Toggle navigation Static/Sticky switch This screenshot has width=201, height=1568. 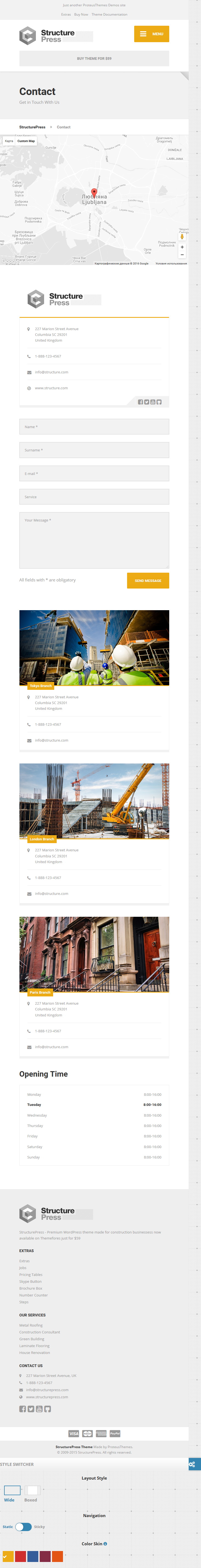pyautogui.click(x=24, y=1527)
